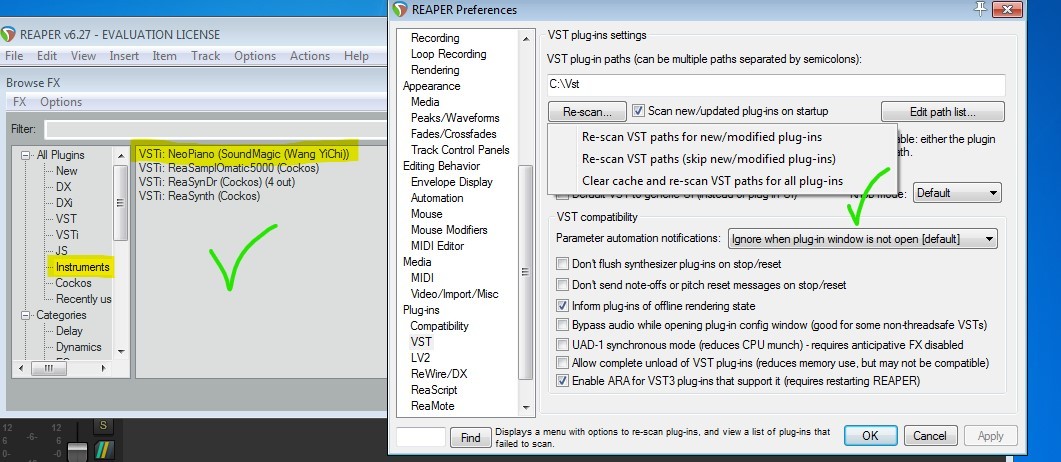Click the Apply button
Image resolution: width=1061 pixels, height=462 pixels.
[991, 436]
